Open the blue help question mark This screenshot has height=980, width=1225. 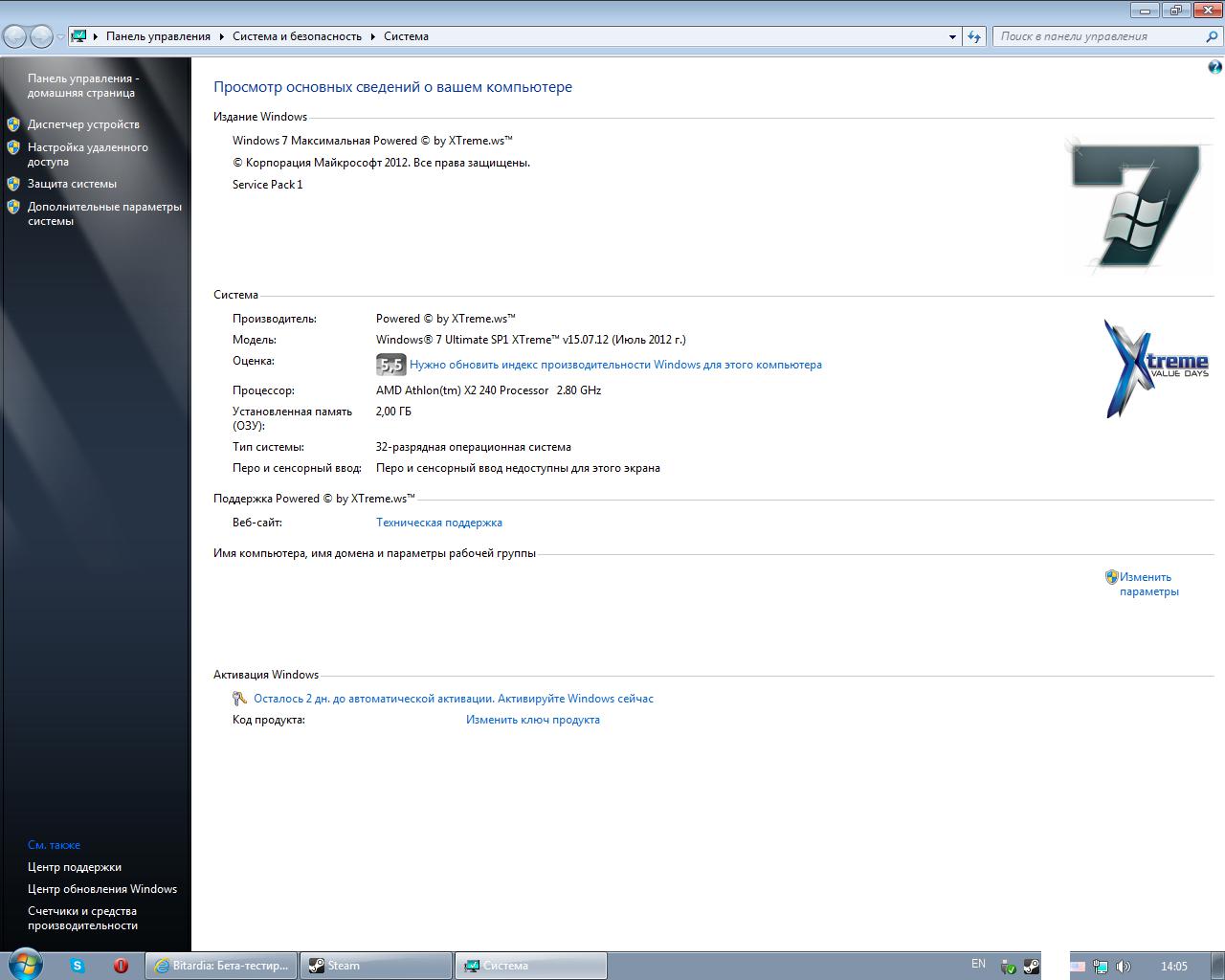pos(1215,67)
